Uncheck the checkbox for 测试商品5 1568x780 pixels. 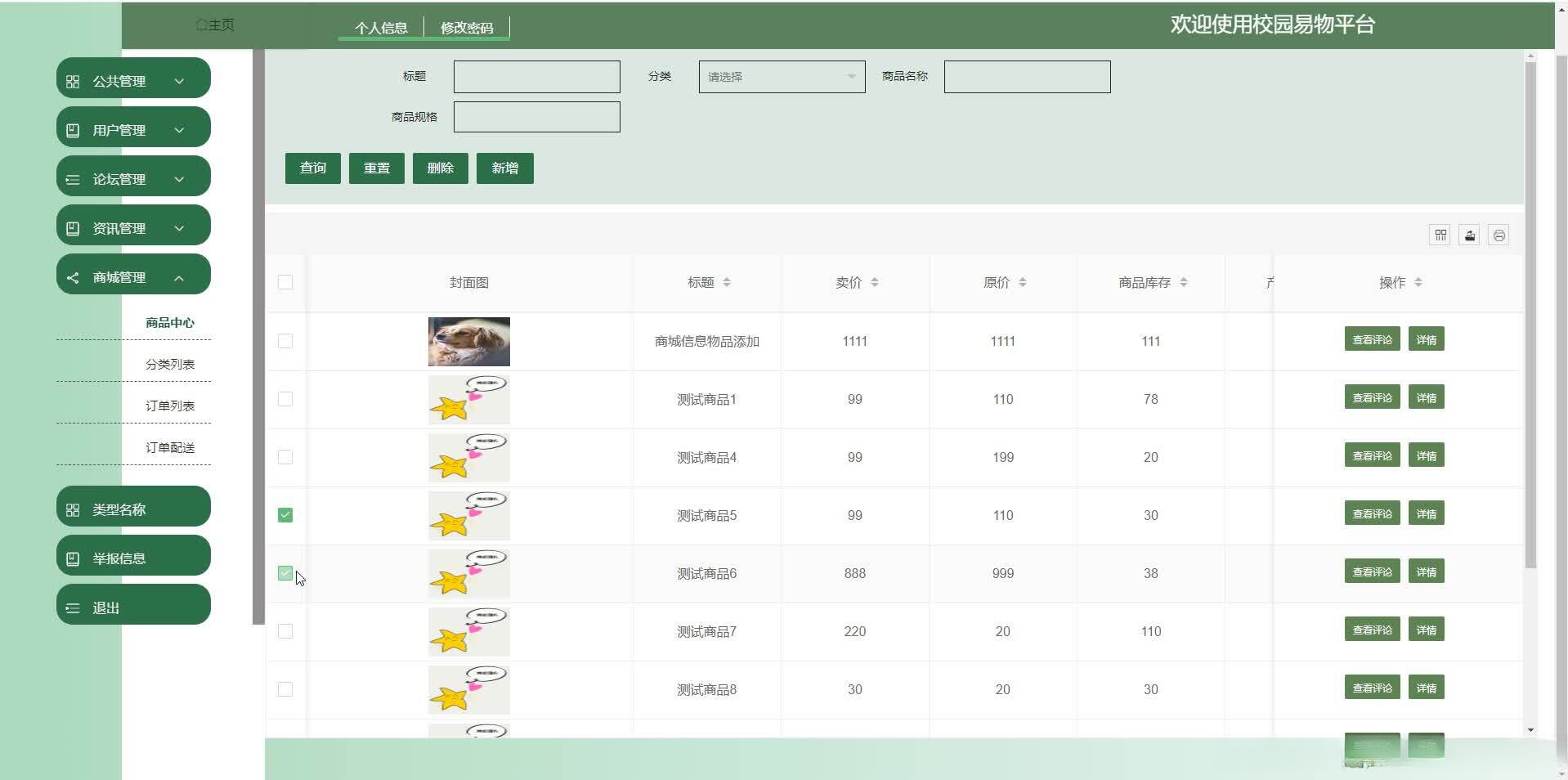coord(285,515)
